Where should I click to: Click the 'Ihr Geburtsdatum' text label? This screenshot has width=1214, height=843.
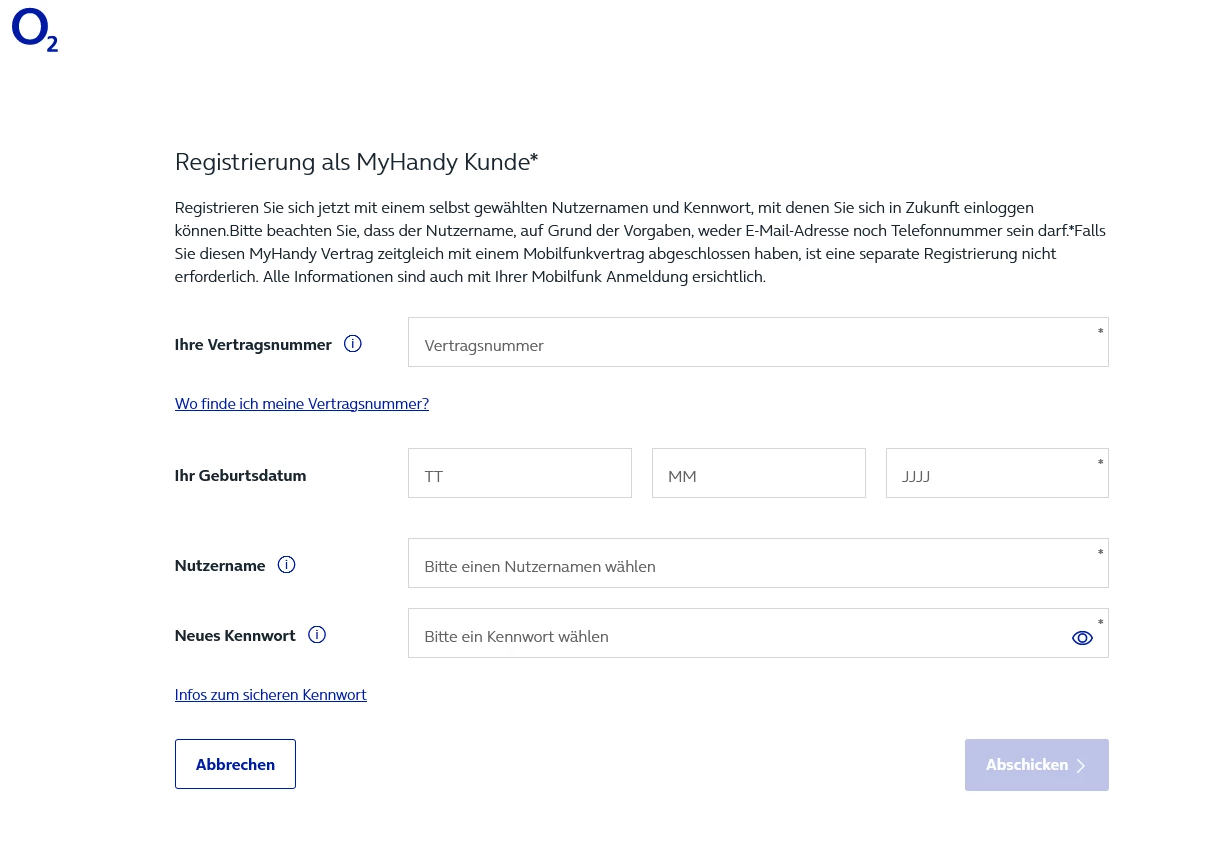240,476
